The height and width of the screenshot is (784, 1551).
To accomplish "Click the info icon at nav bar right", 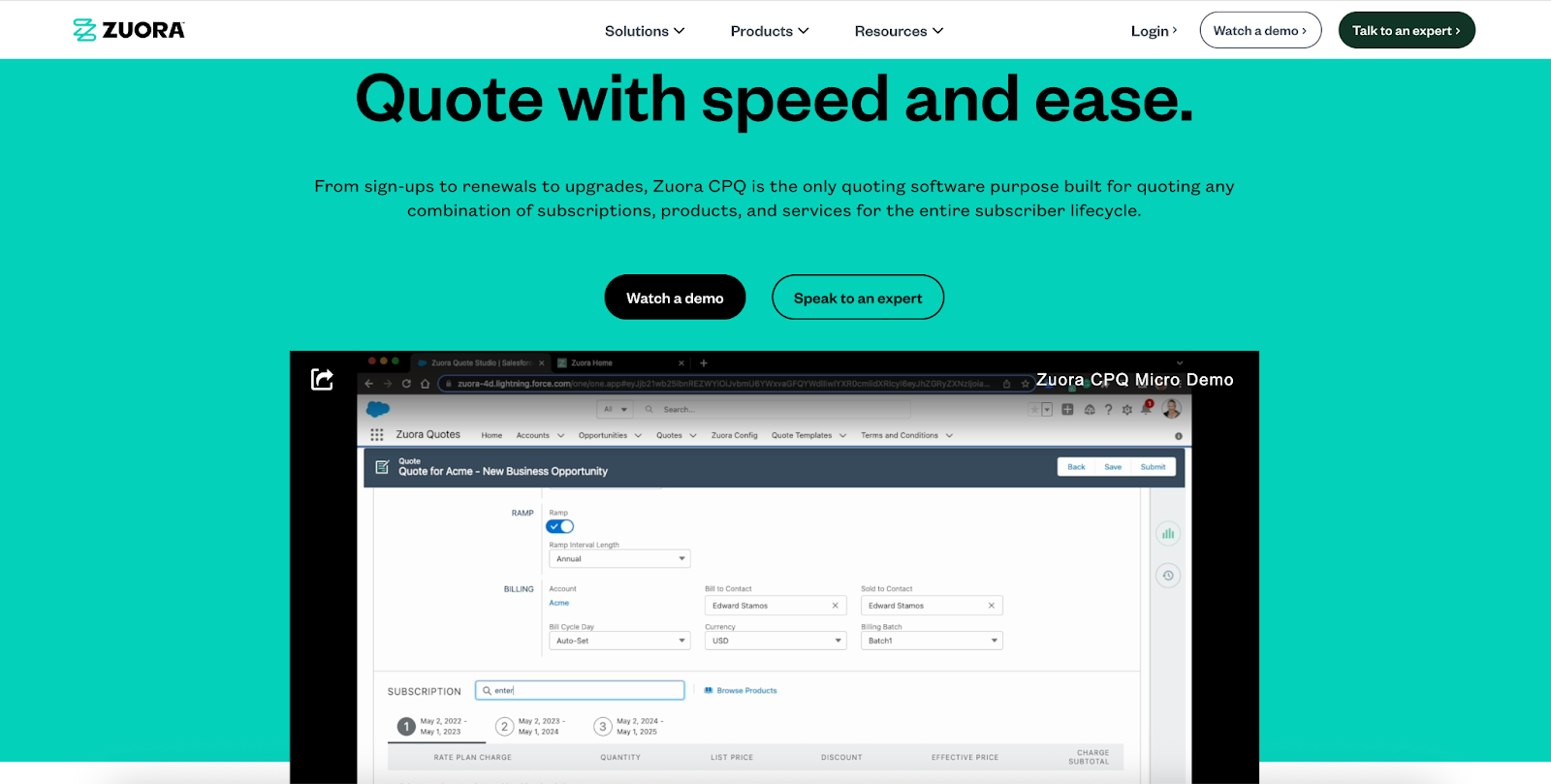I will coord(1179,436).
